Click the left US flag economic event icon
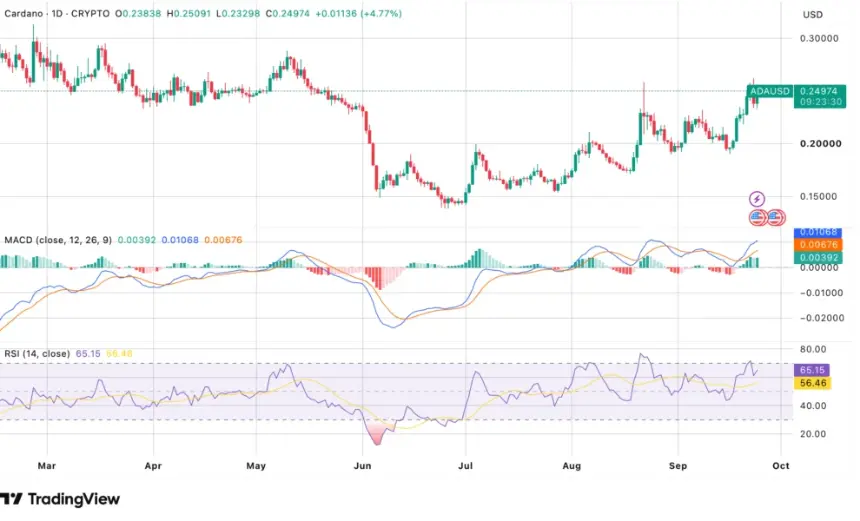The image size is (860, 521). 757,218
